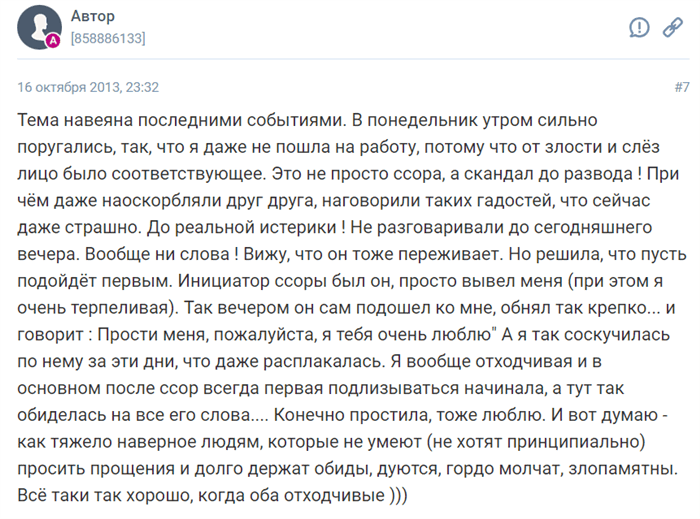This screenshot has width=700, height=519.
Task: Click the words 'До реальной истерики'
Action: point(242,228)
